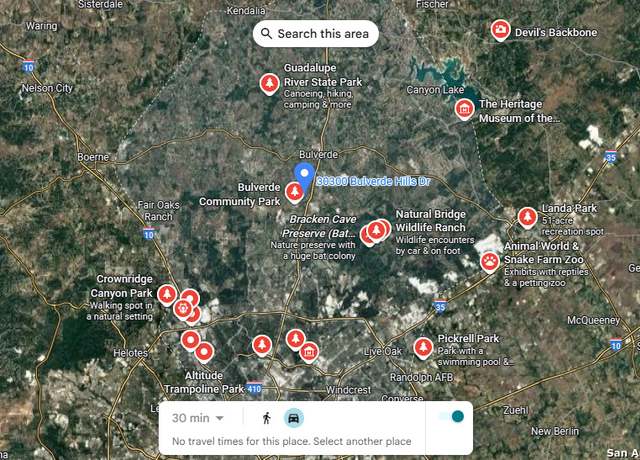Click the McQueeney label
The image size is (640, 460).
tap(593, 320)
